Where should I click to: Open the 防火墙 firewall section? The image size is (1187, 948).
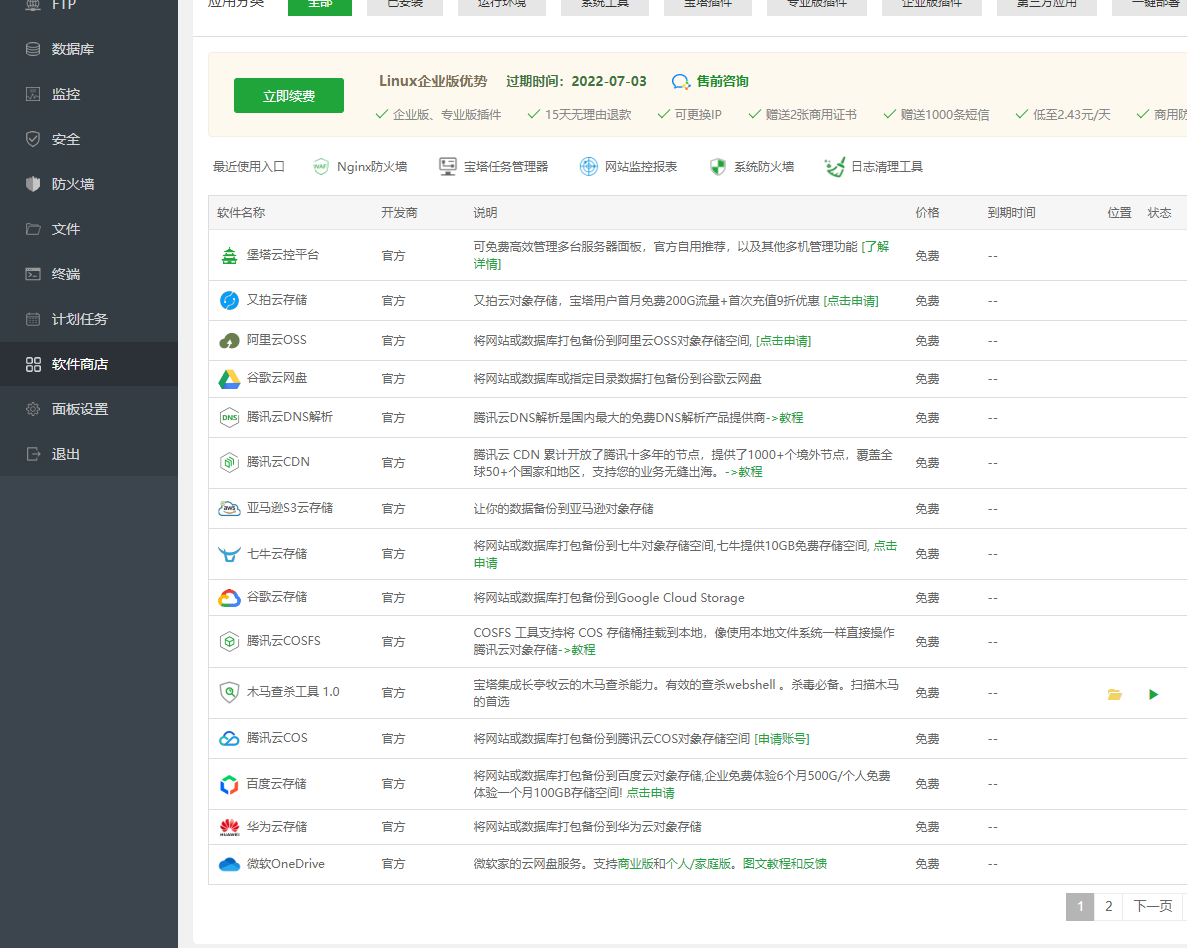pyautogui.click(x=89, y=184)
